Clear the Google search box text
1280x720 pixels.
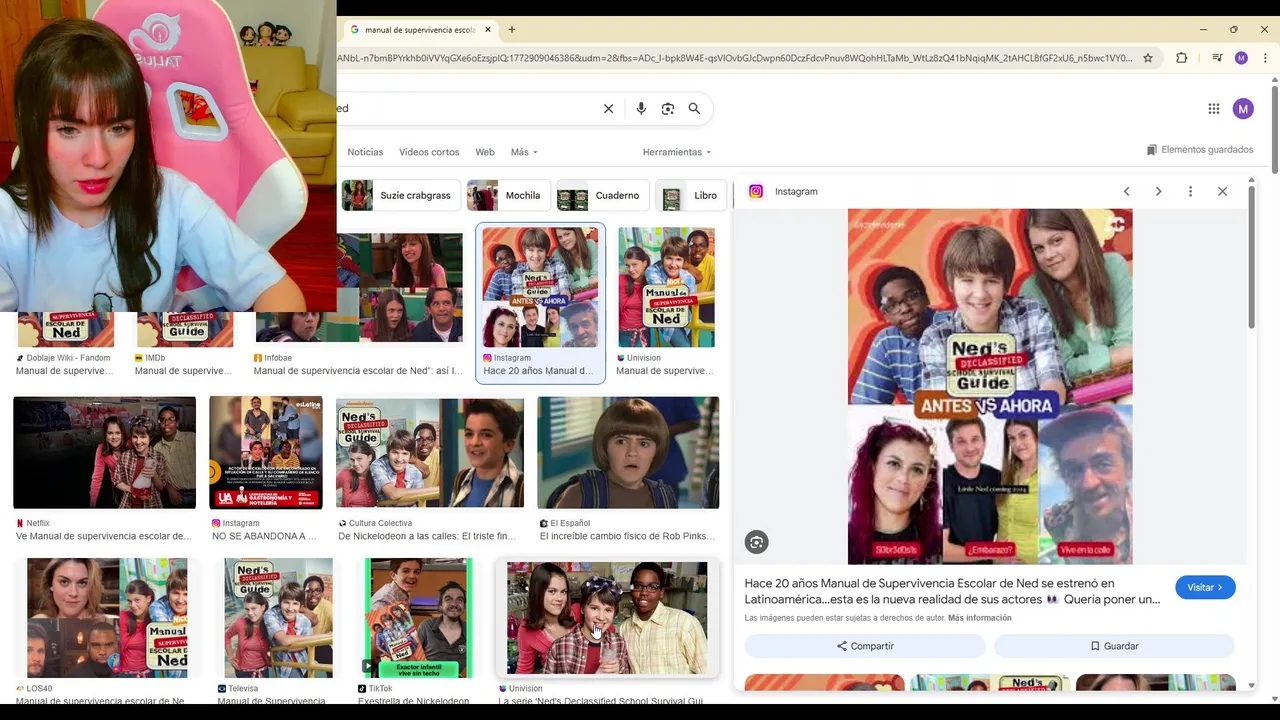[x=608, y=109]
